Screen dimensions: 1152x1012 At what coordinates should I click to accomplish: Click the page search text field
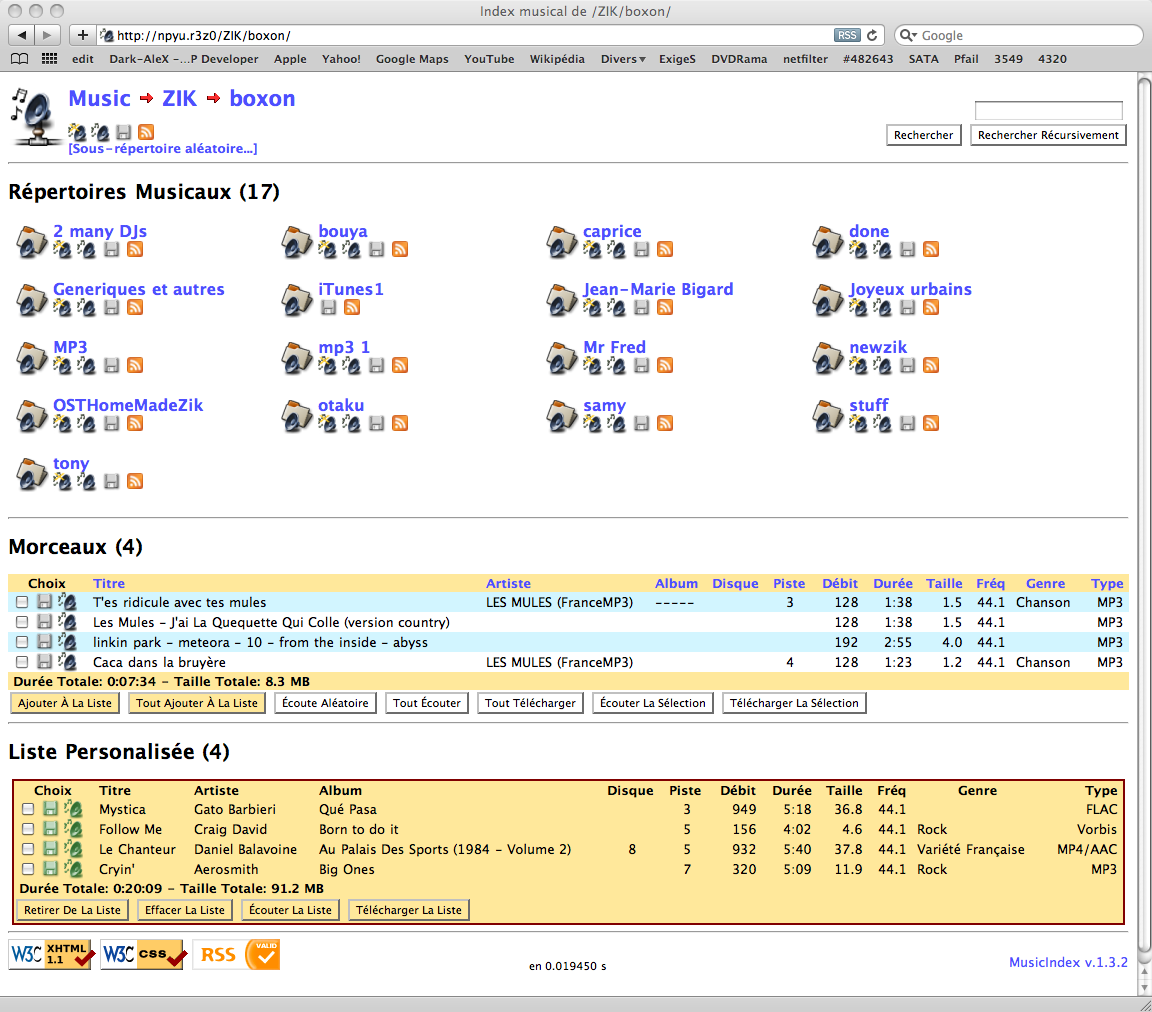pos(1048,110)
